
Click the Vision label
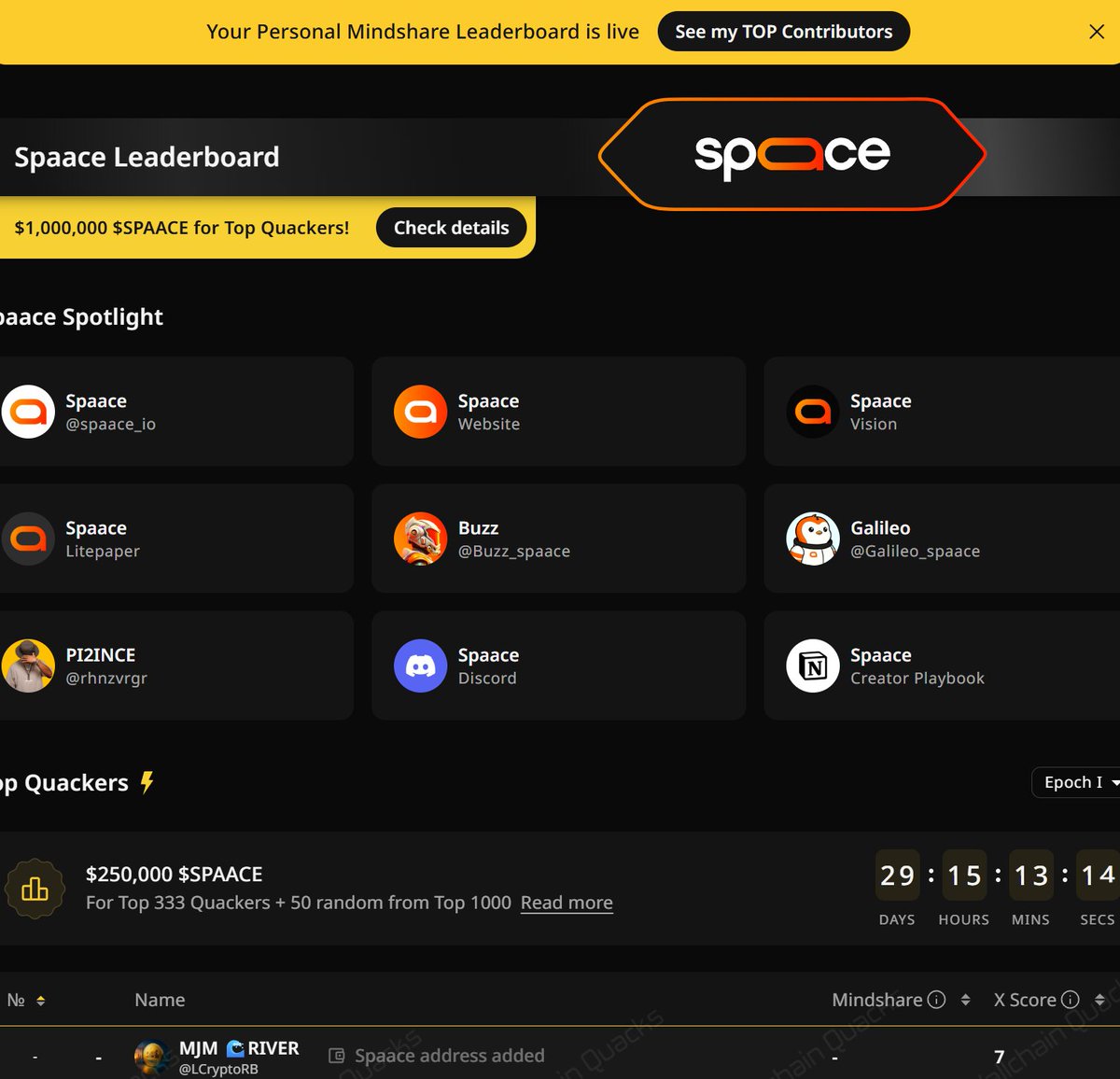click(874, 424)
